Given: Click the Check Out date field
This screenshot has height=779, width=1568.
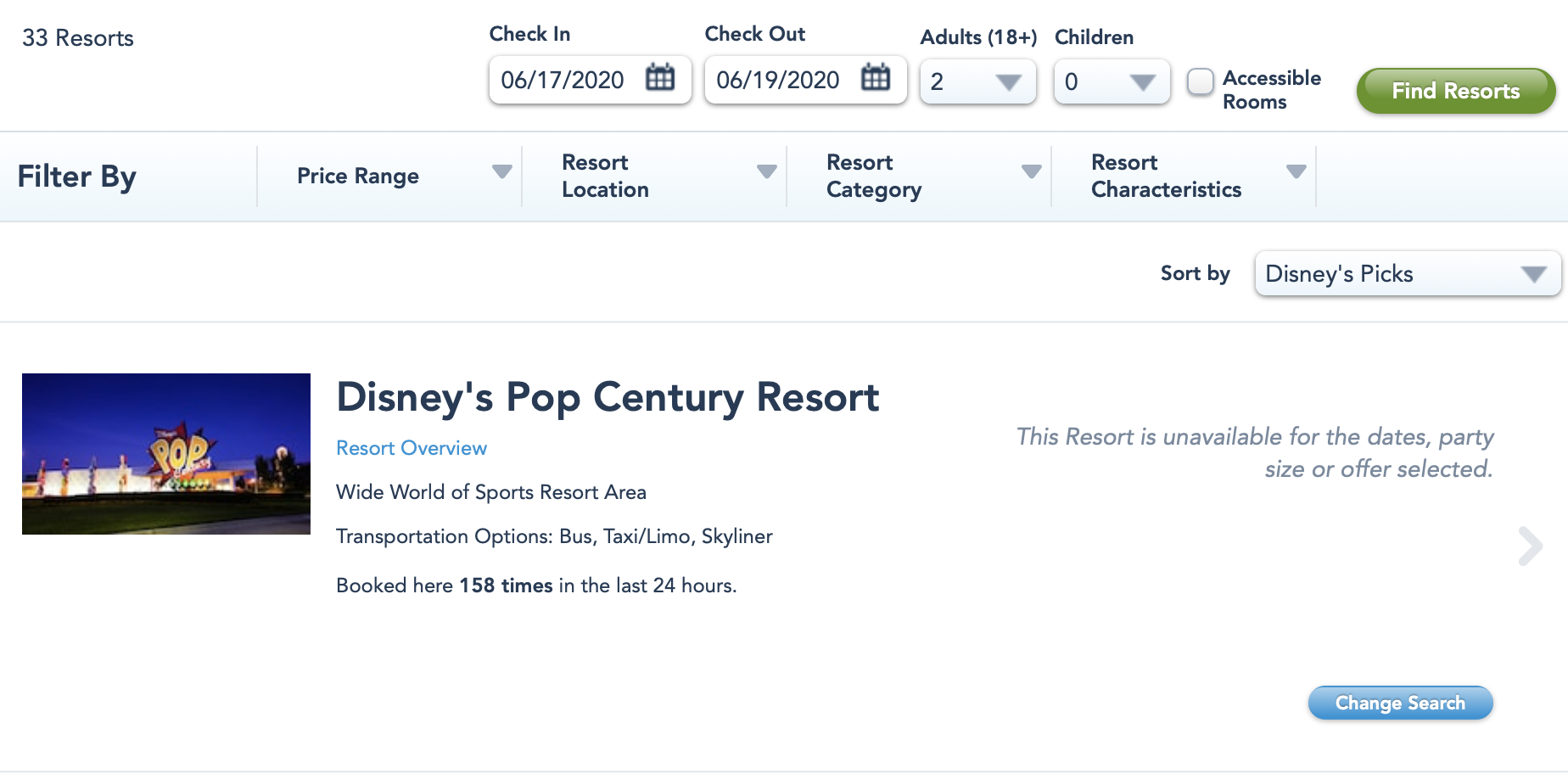Looking at the screenshot, I should pyautogui.click(x=779, y=80).
